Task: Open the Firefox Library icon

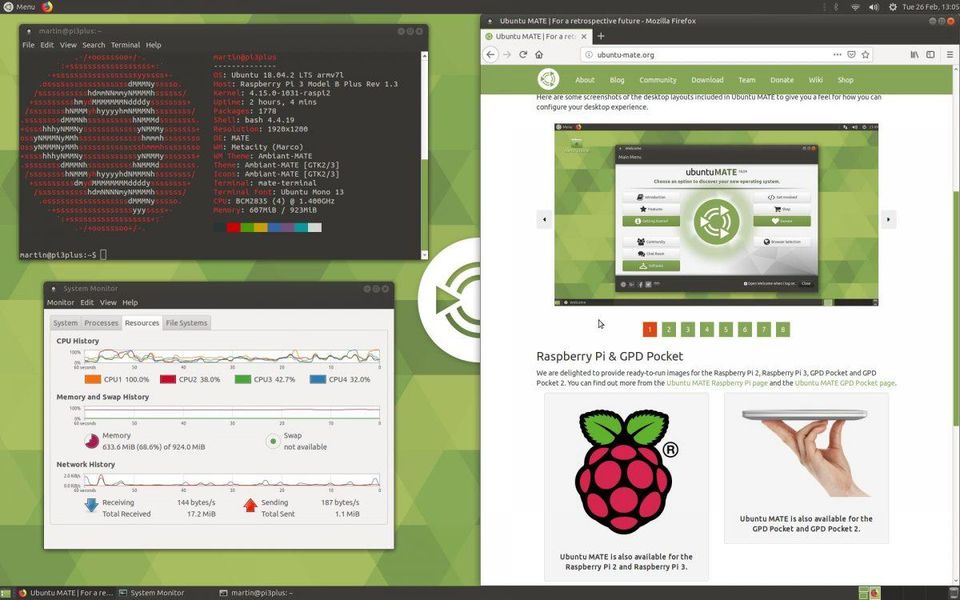Action: click(914, 54)
